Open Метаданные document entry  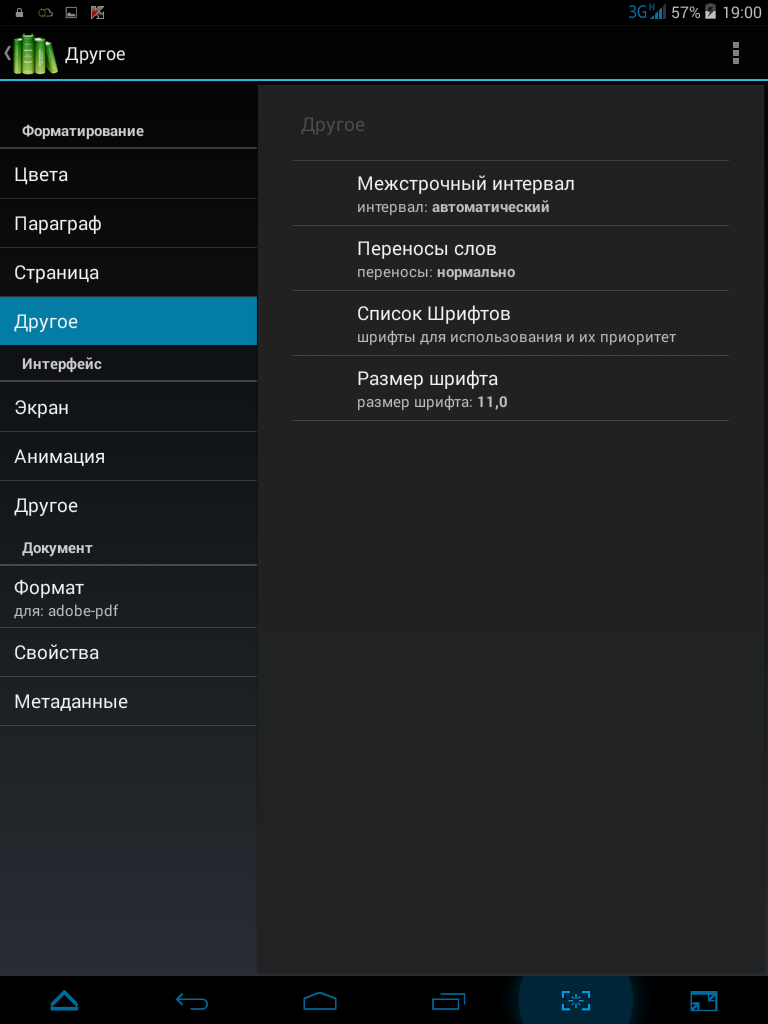pyautogui.click(x=128, y=701)
